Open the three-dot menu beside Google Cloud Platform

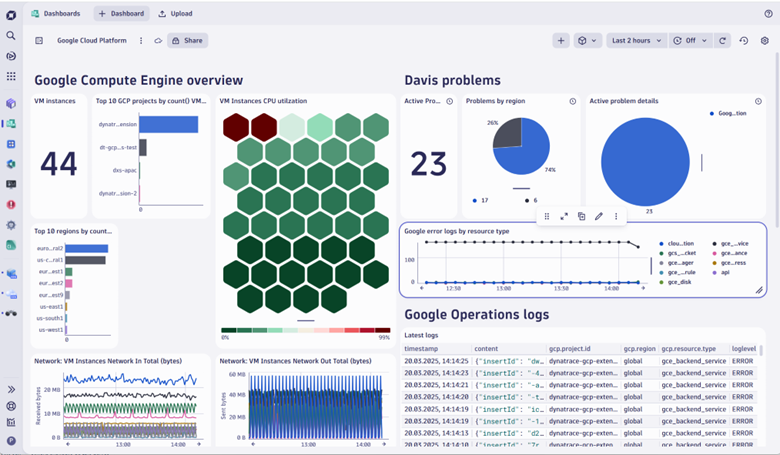[x=141, y=41]
